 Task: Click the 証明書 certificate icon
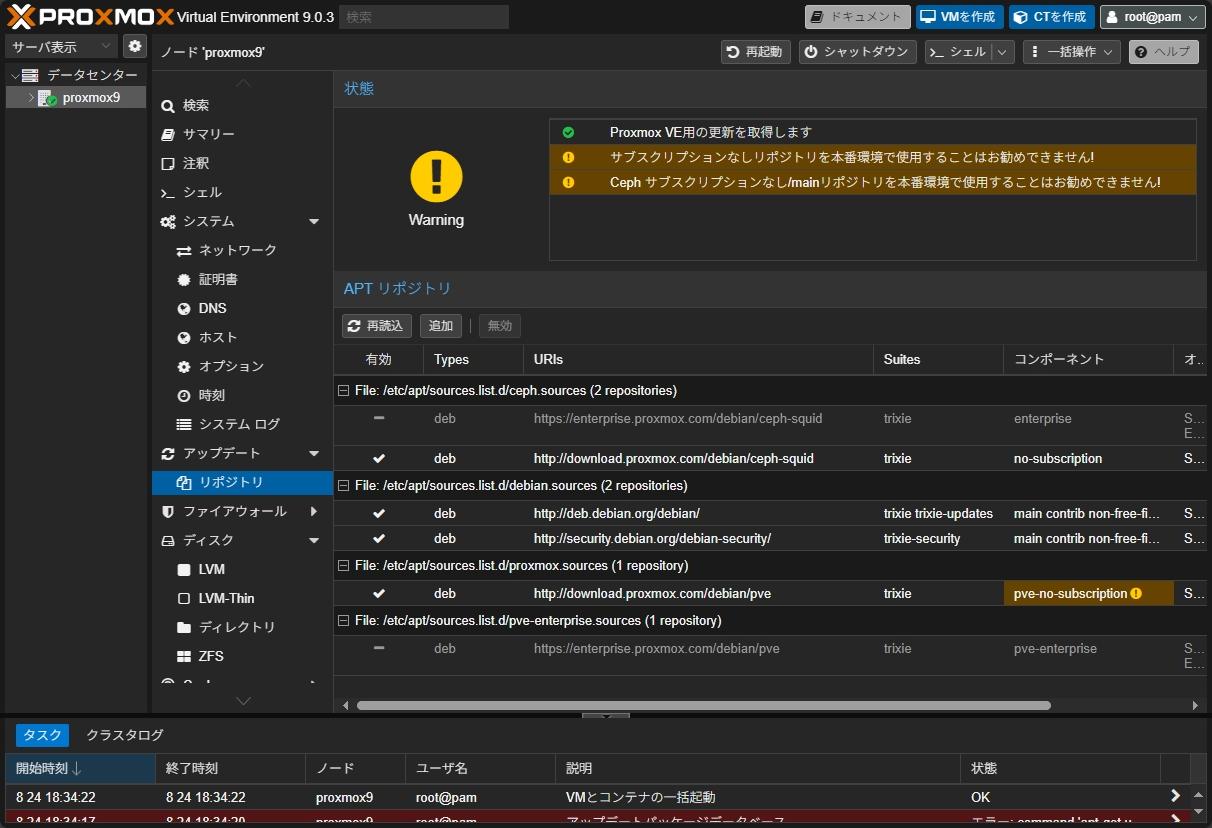pos(184,279)
